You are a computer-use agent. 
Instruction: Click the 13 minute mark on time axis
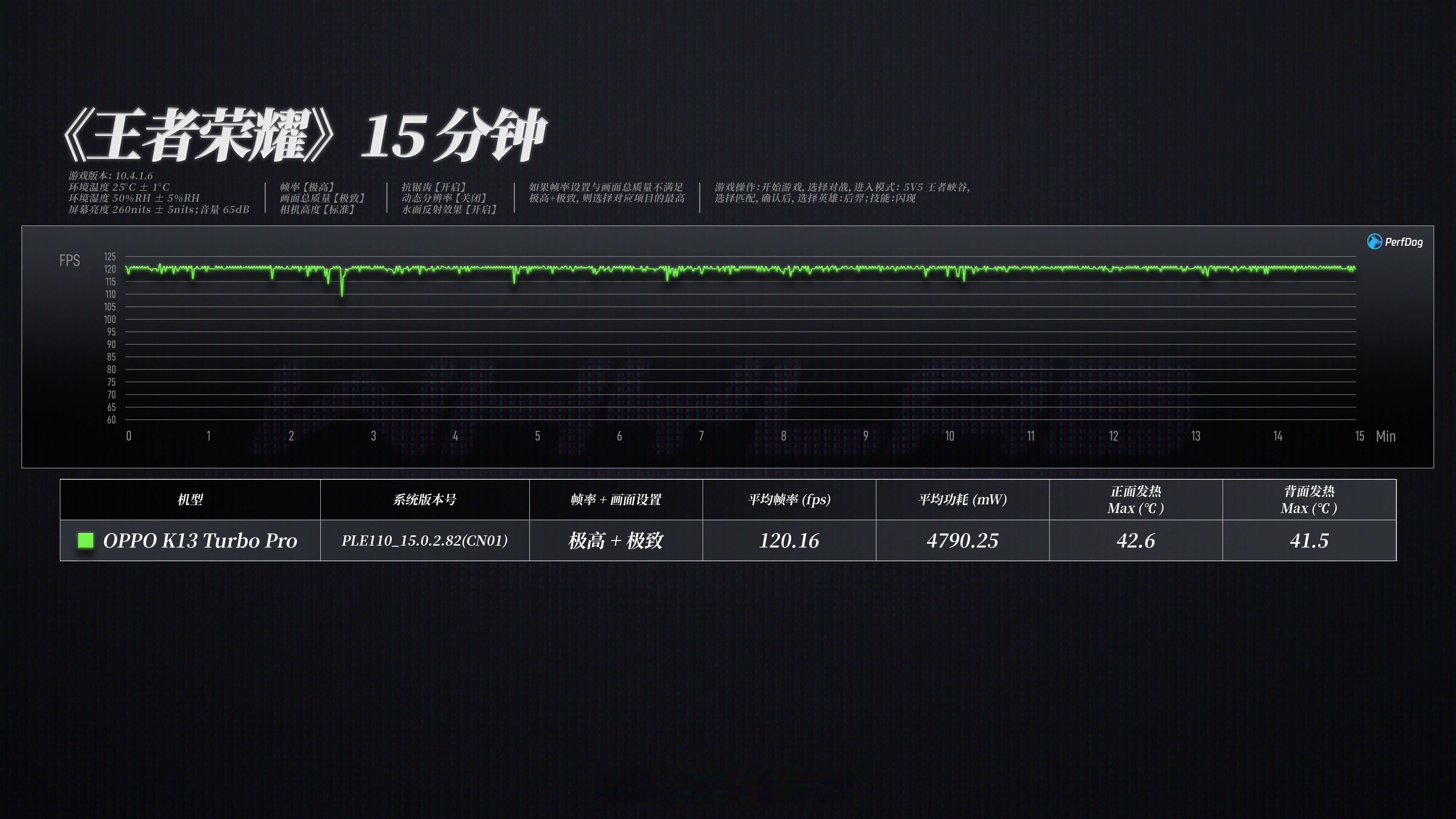(1196, 436)
